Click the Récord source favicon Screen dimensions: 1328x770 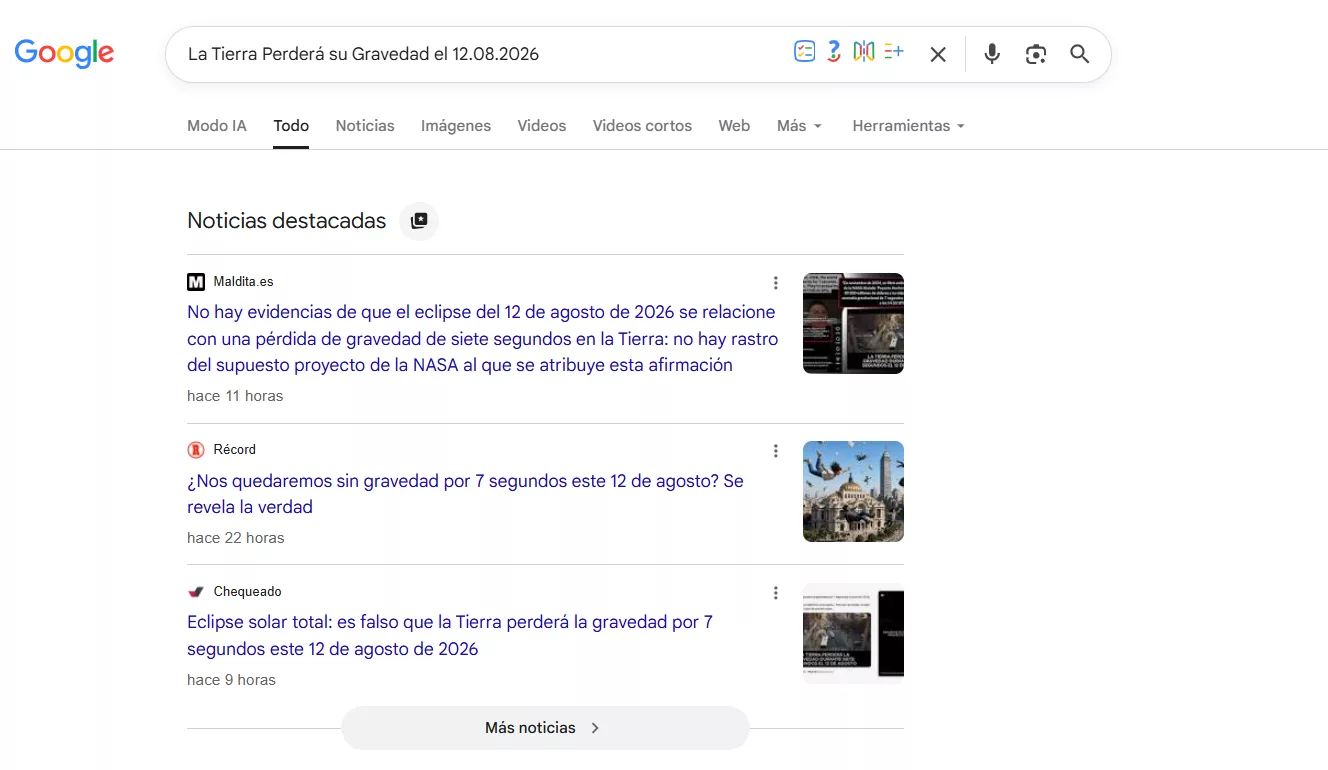point(196,450)
